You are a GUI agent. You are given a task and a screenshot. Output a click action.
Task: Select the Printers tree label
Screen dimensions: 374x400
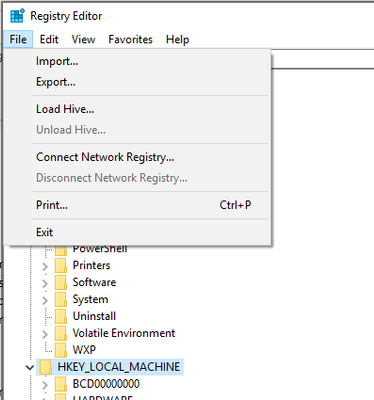pos(91,265)
